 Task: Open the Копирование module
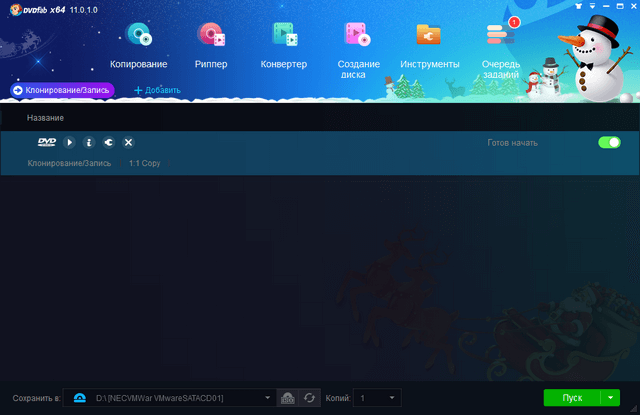[x=139, y=46]
